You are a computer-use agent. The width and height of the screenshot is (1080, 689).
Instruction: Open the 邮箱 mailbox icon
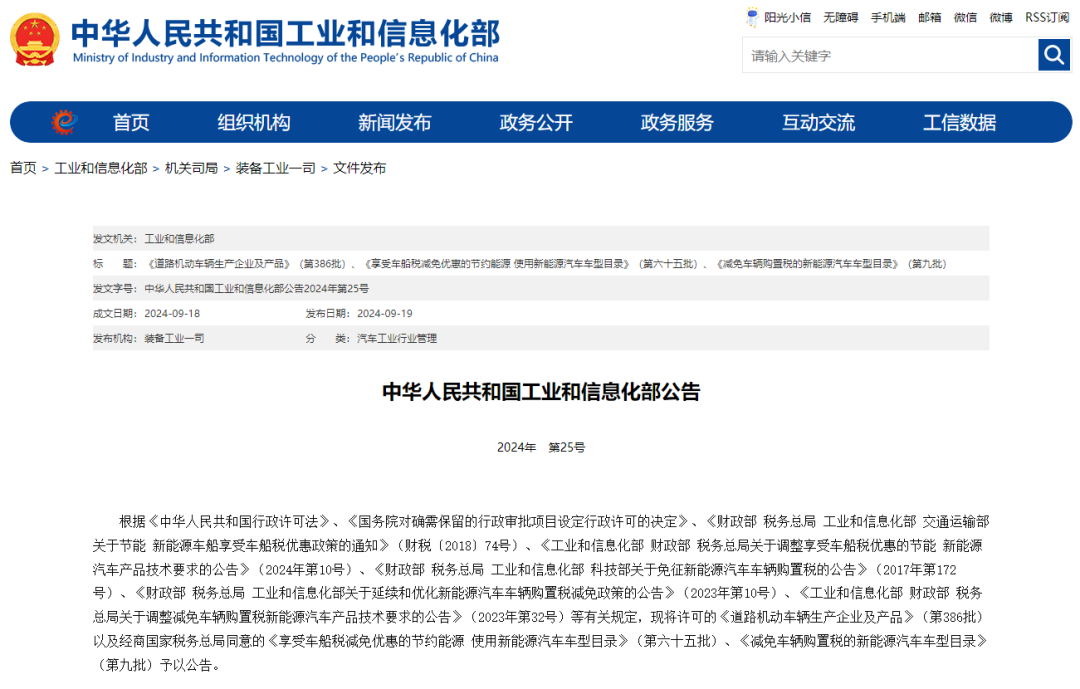click(929, 17)
